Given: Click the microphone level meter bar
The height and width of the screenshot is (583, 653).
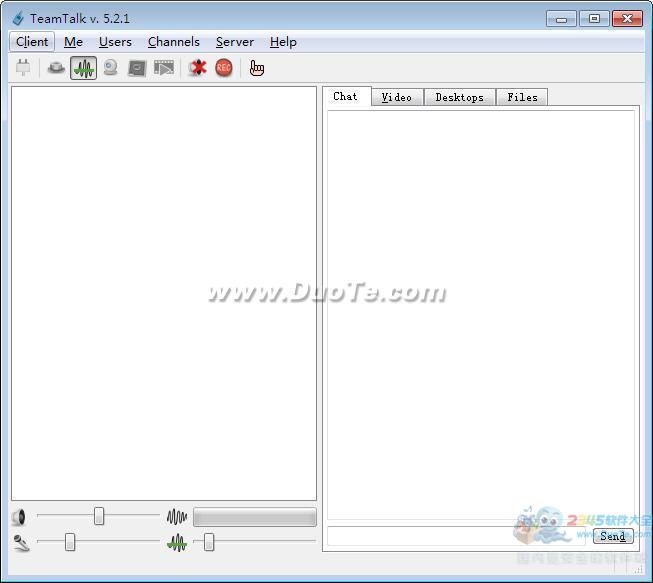Looking at the screenshot, I should [x=255, y=517].
